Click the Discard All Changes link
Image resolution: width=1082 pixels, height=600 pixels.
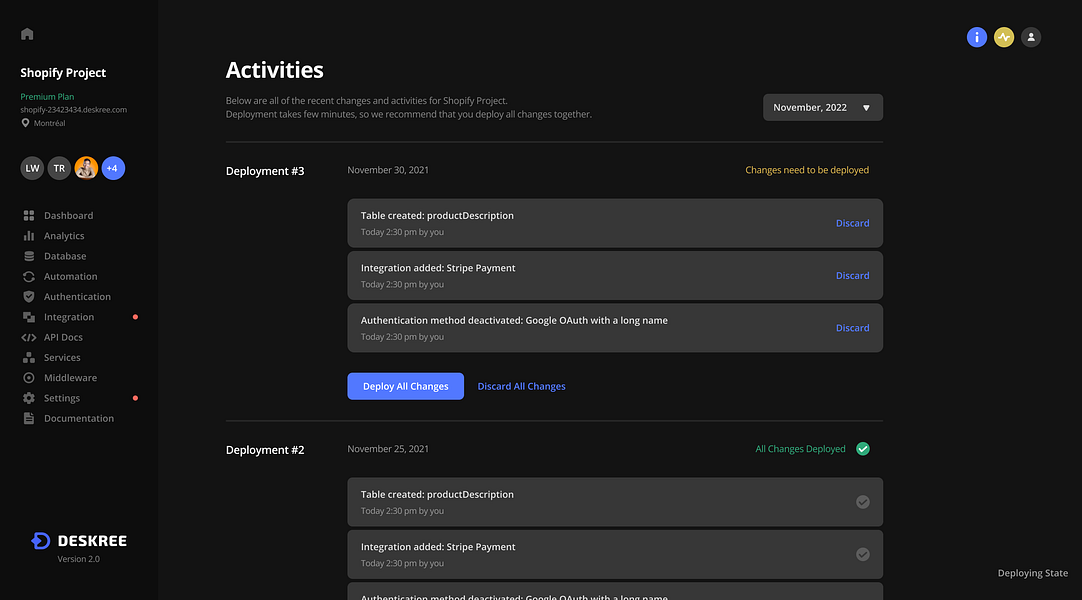[x=521, y=387]
